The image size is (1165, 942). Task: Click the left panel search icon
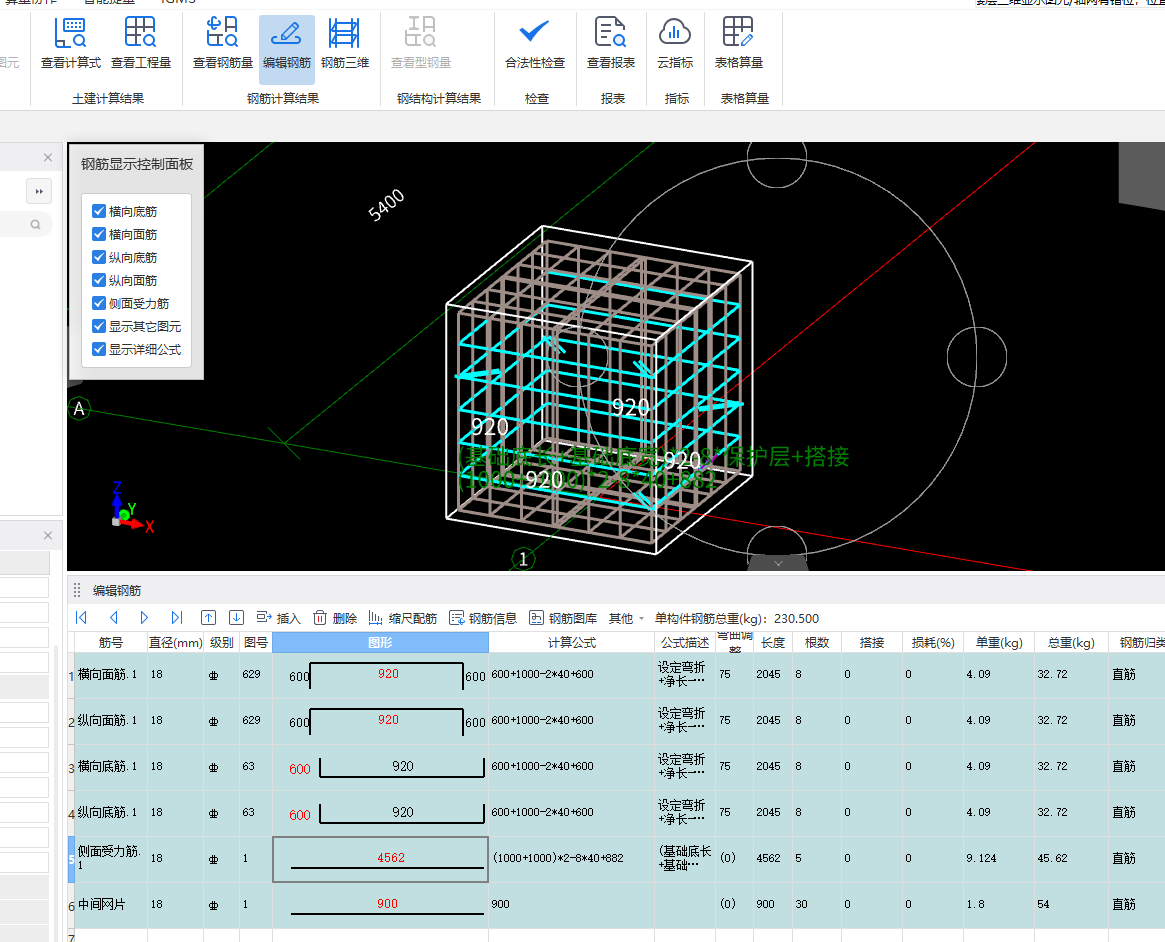point(35,224)
